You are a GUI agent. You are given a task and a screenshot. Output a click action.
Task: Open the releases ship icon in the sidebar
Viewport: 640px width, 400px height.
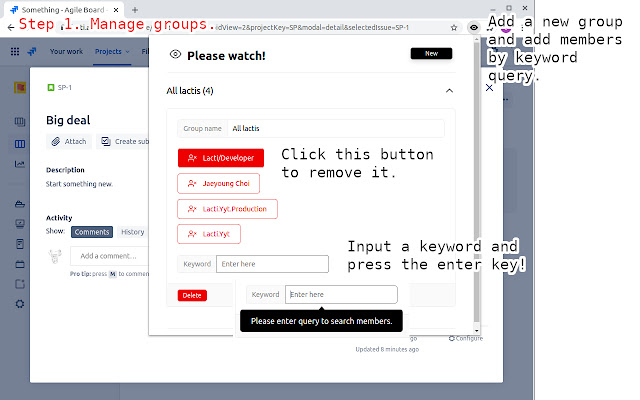point(20,204)
